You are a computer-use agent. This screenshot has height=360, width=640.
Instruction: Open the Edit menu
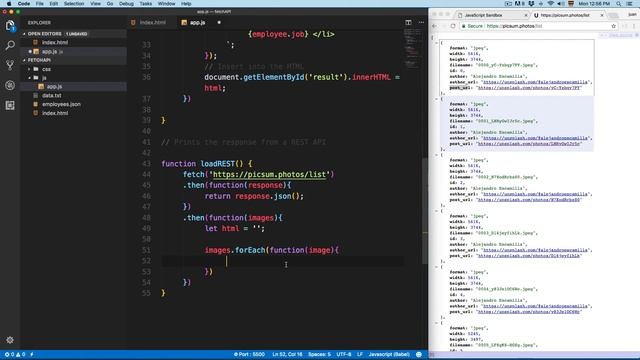[x=53, y=4]
